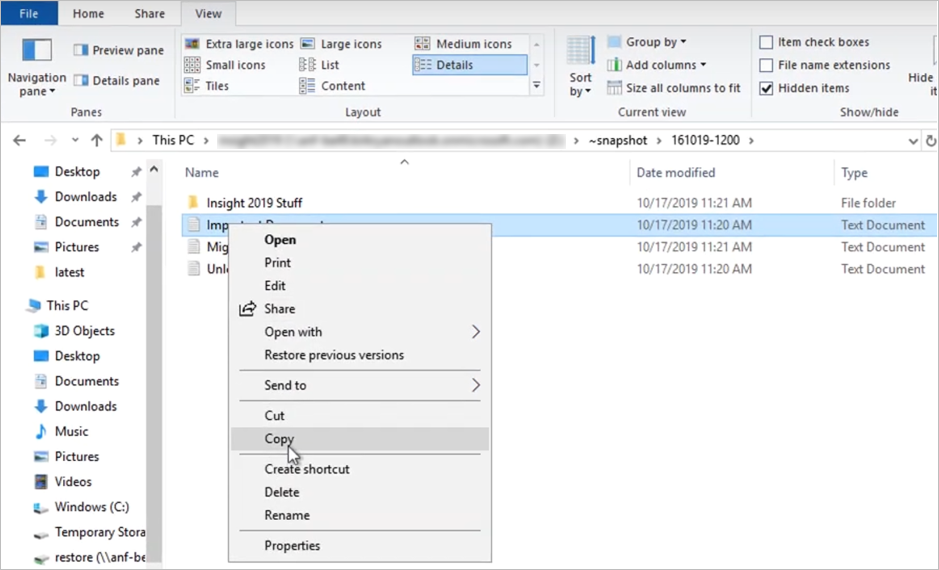The height and width of the screenshot is (570, 939).
Task: Open the Add columns dropdown
Action: [656, 65]
